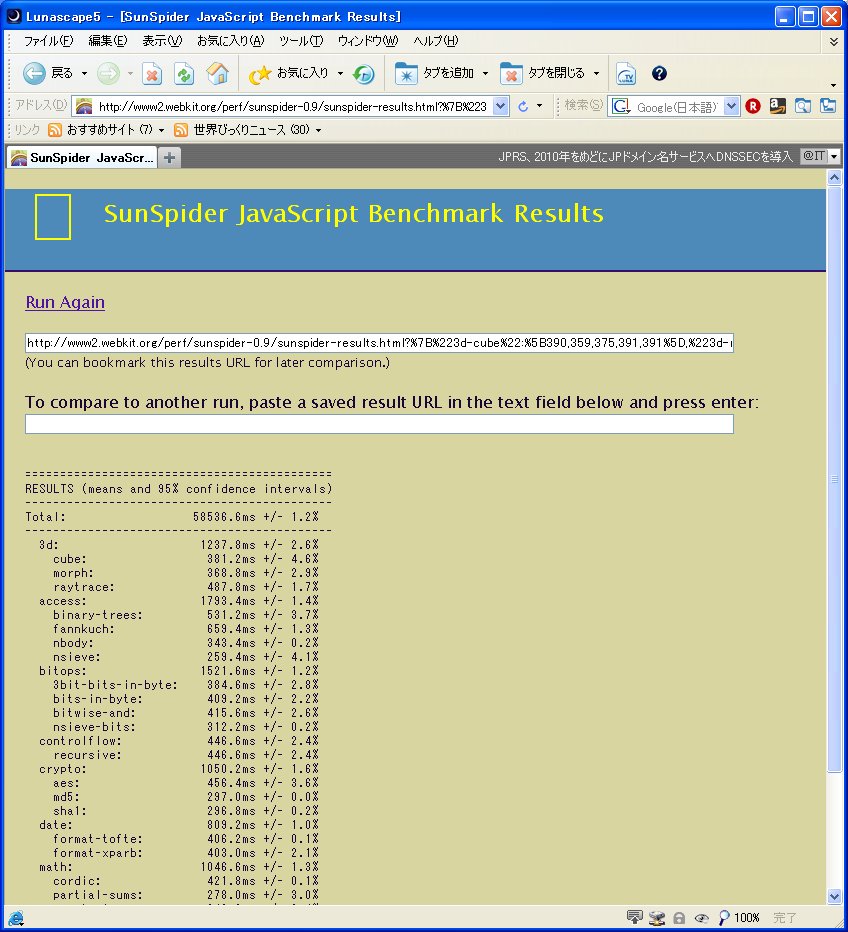The image size is (848, 932).
Task: Click the rightmost blue folder icon in the search toolbar
Action: point(828,106)
